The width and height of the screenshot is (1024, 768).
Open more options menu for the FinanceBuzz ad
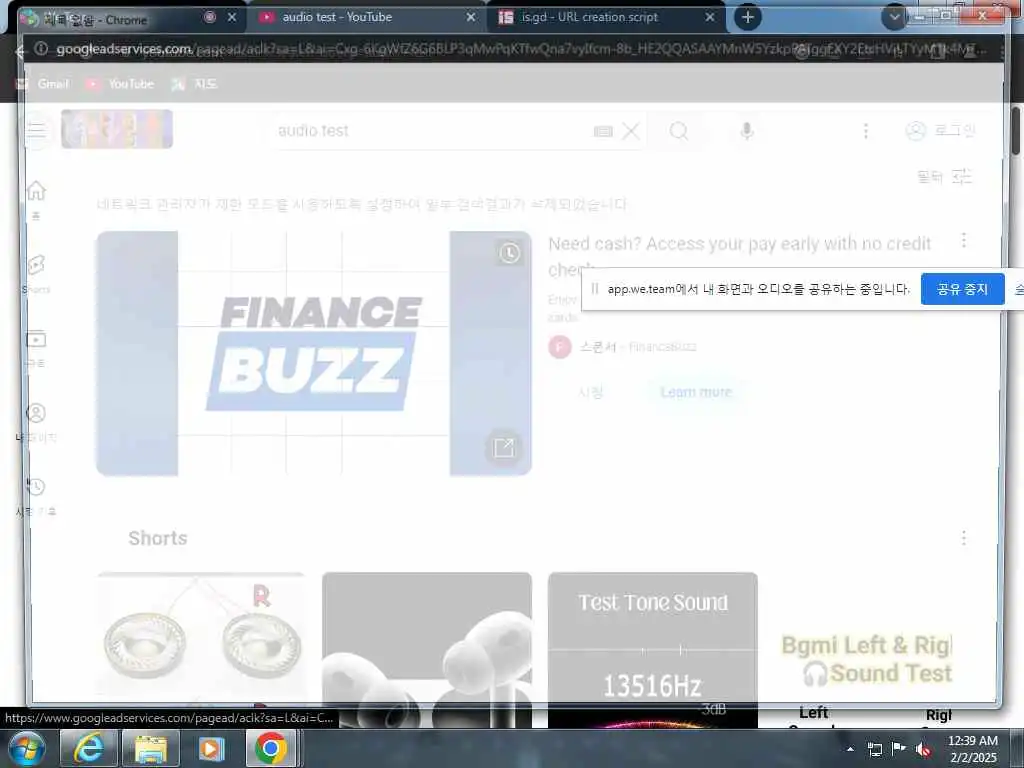pos(964,240)
